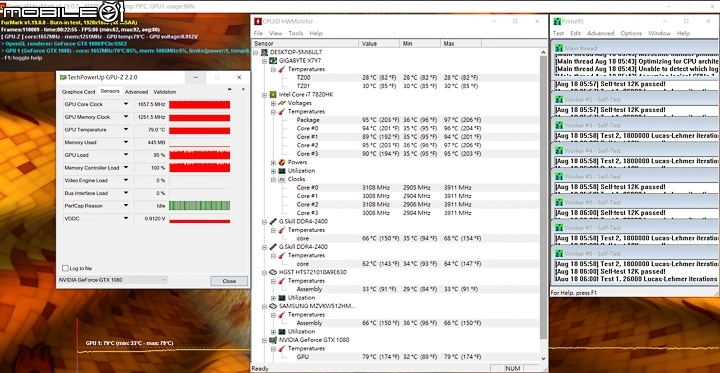Click the GPU Core Clock 1657.5 MHz value
Image resolution: width=720 pixels, height=373 pixels.
(150, 104)
